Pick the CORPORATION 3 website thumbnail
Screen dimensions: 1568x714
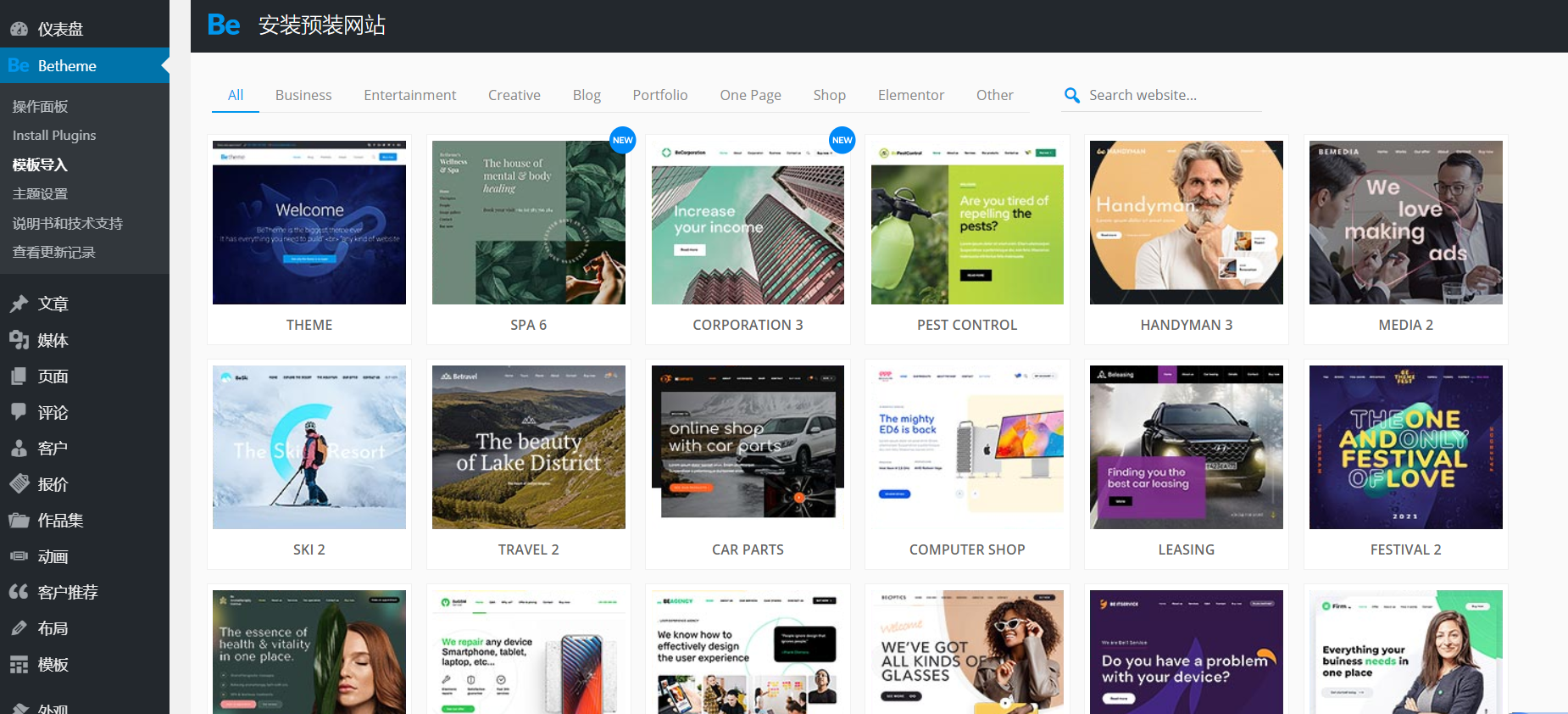748,222
